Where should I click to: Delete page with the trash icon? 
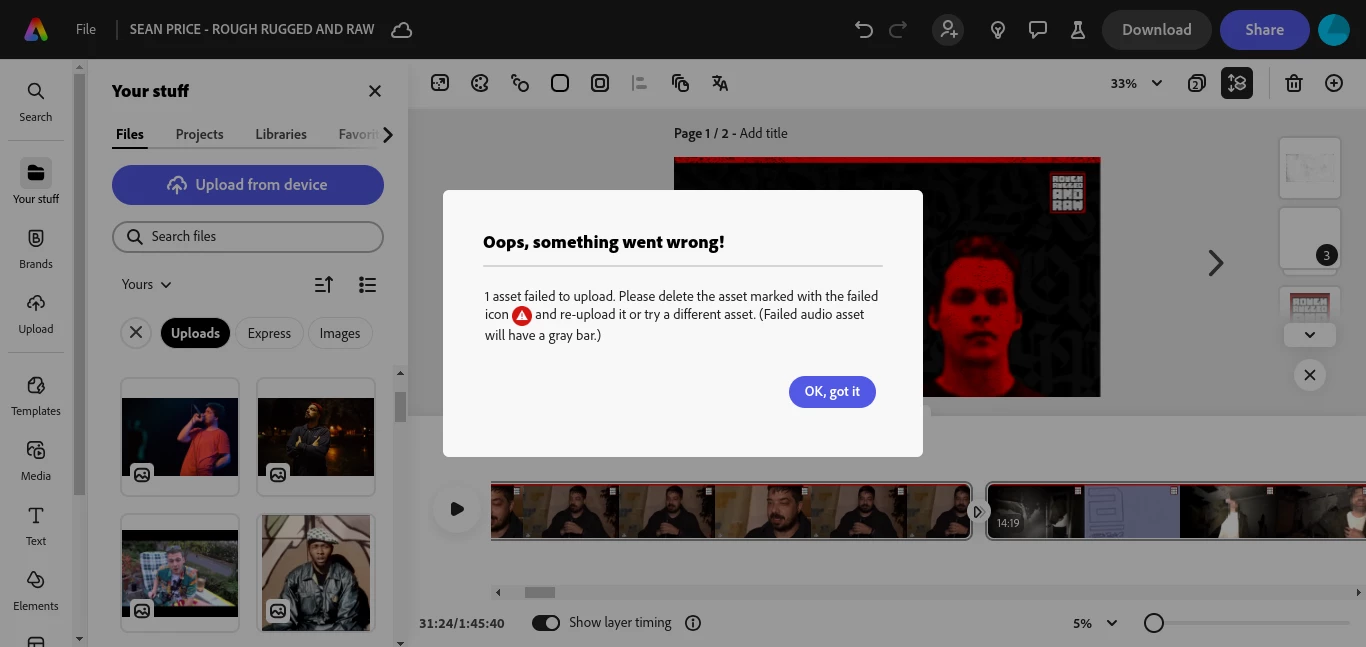(x=1294, y=83)
